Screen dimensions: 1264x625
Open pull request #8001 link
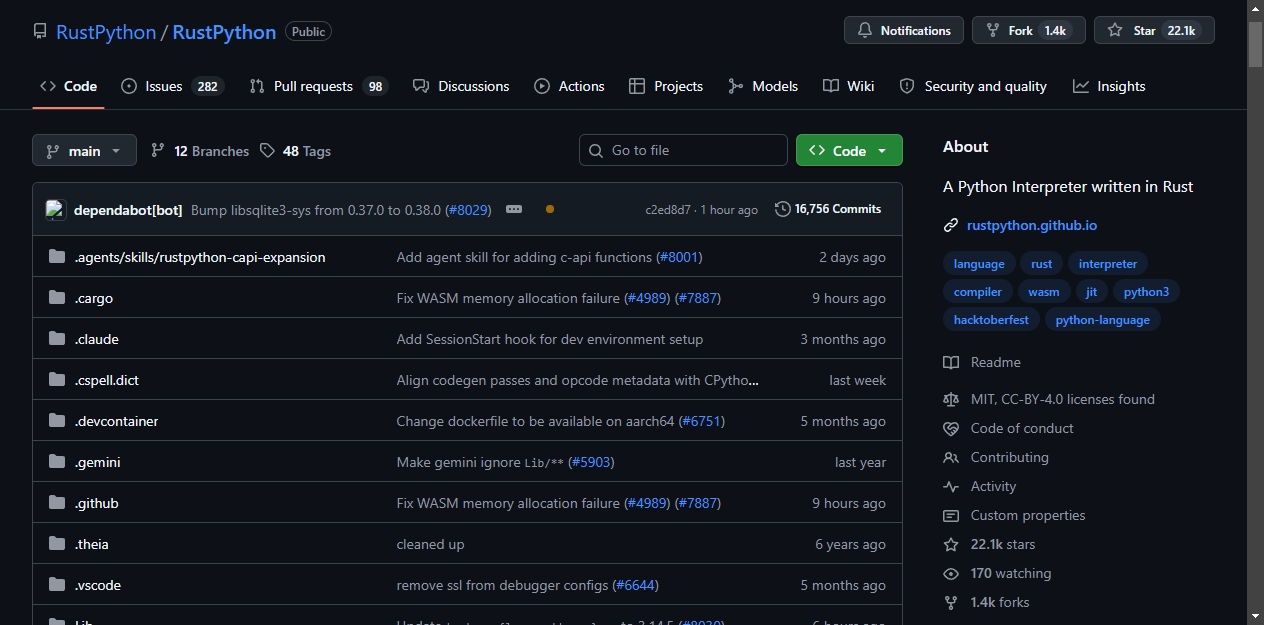tap(680, 257)
